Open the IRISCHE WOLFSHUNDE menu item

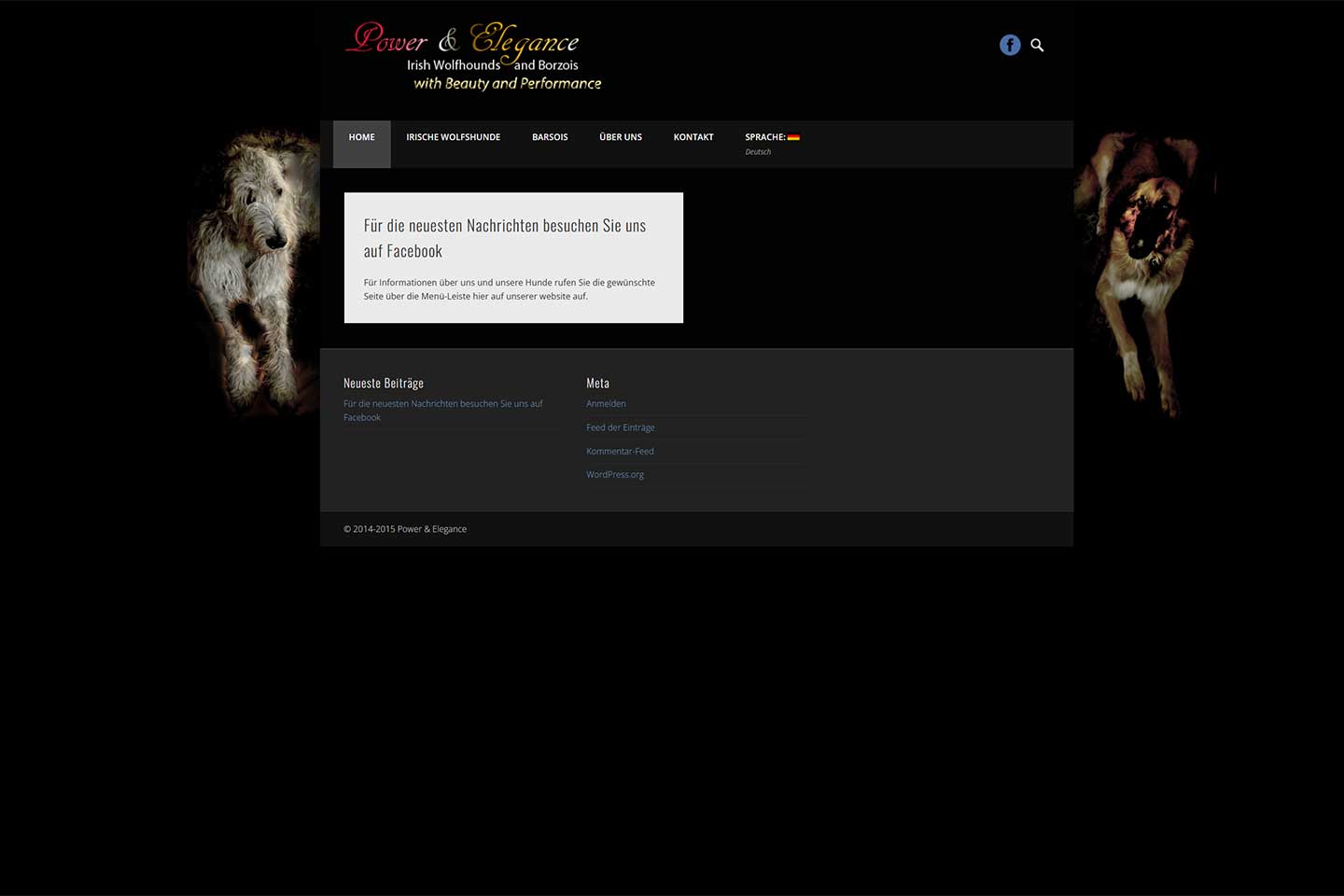point(453,137)
